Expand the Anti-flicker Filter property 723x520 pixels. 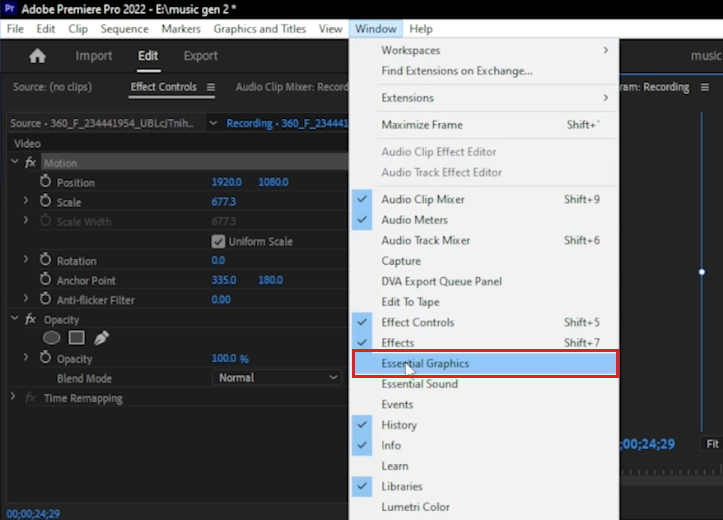click(26, 299)
